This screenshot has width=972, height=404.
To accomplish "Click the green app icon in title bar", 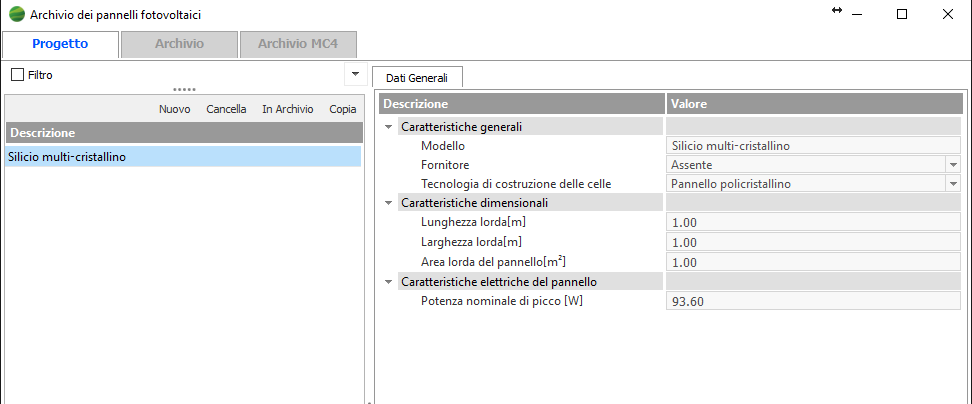I will point(17,14).
